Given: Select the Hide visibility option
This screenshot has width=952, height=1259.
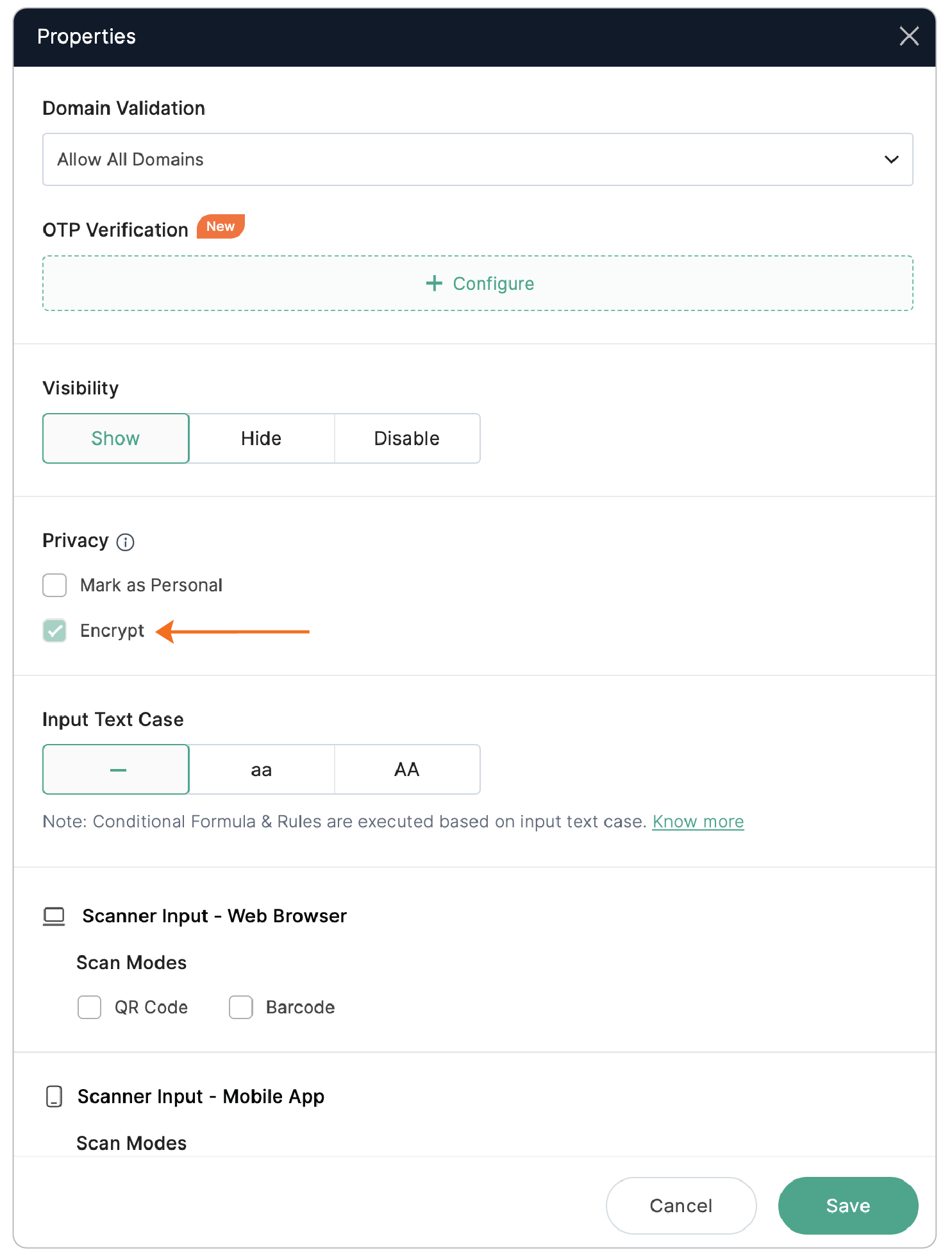Looking at the screenshot, I should point(262,439).
